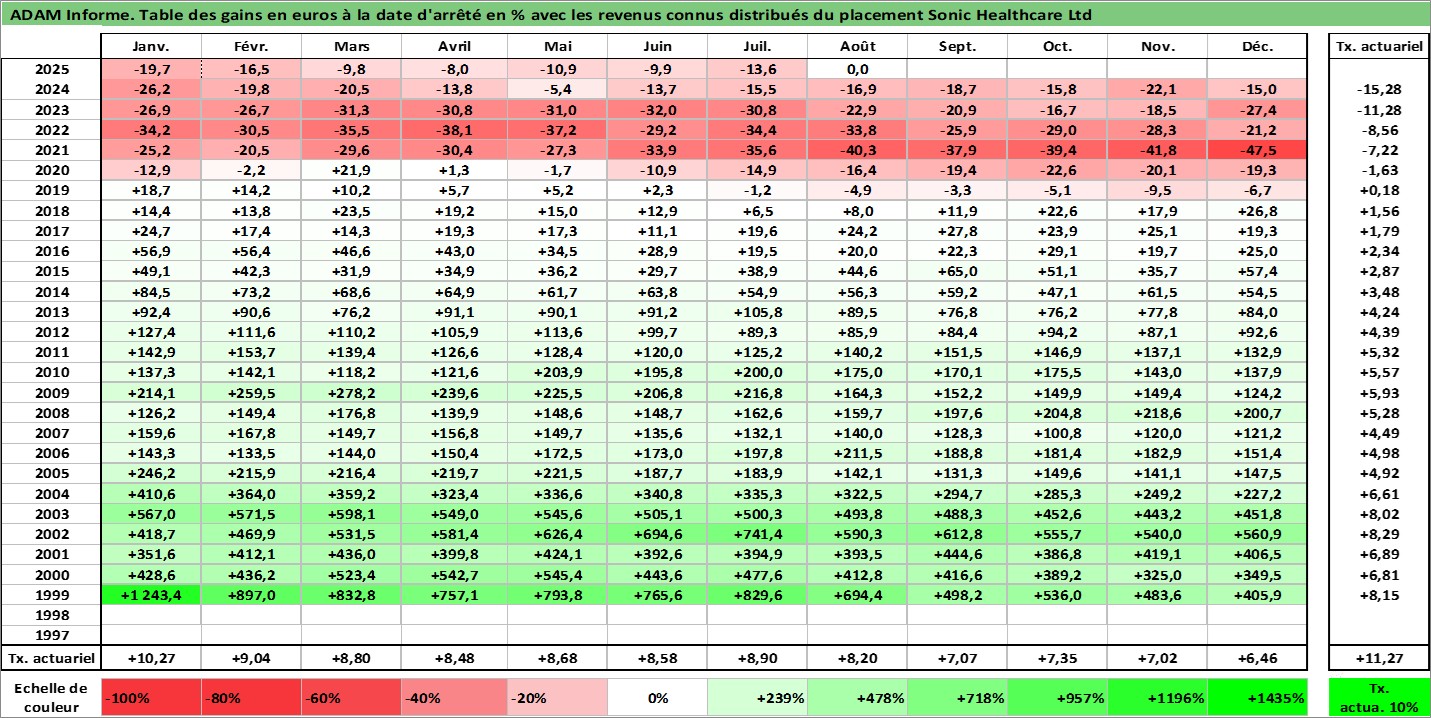The height and width of the screenshot is (718, 1431).
Task: Click the '+211,5' cell in August 2006
Action: 857,453
